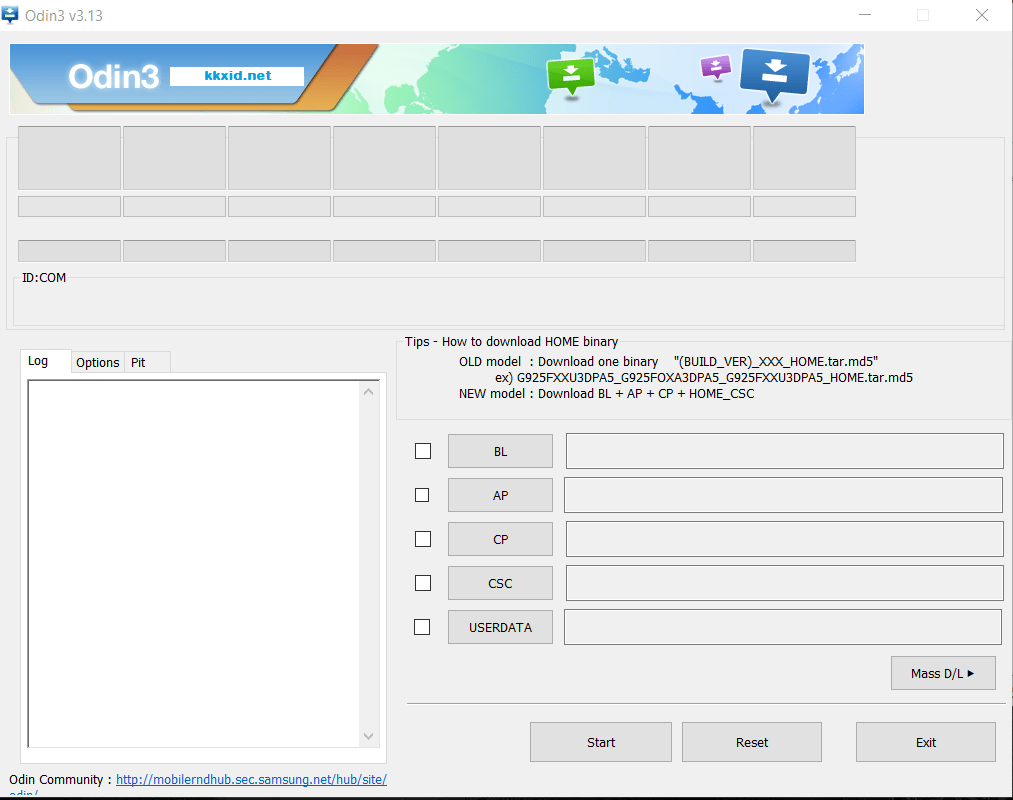
Task: Click the 'NEW model' tip line
Action: pyautogui.click(x=606, y=394)
